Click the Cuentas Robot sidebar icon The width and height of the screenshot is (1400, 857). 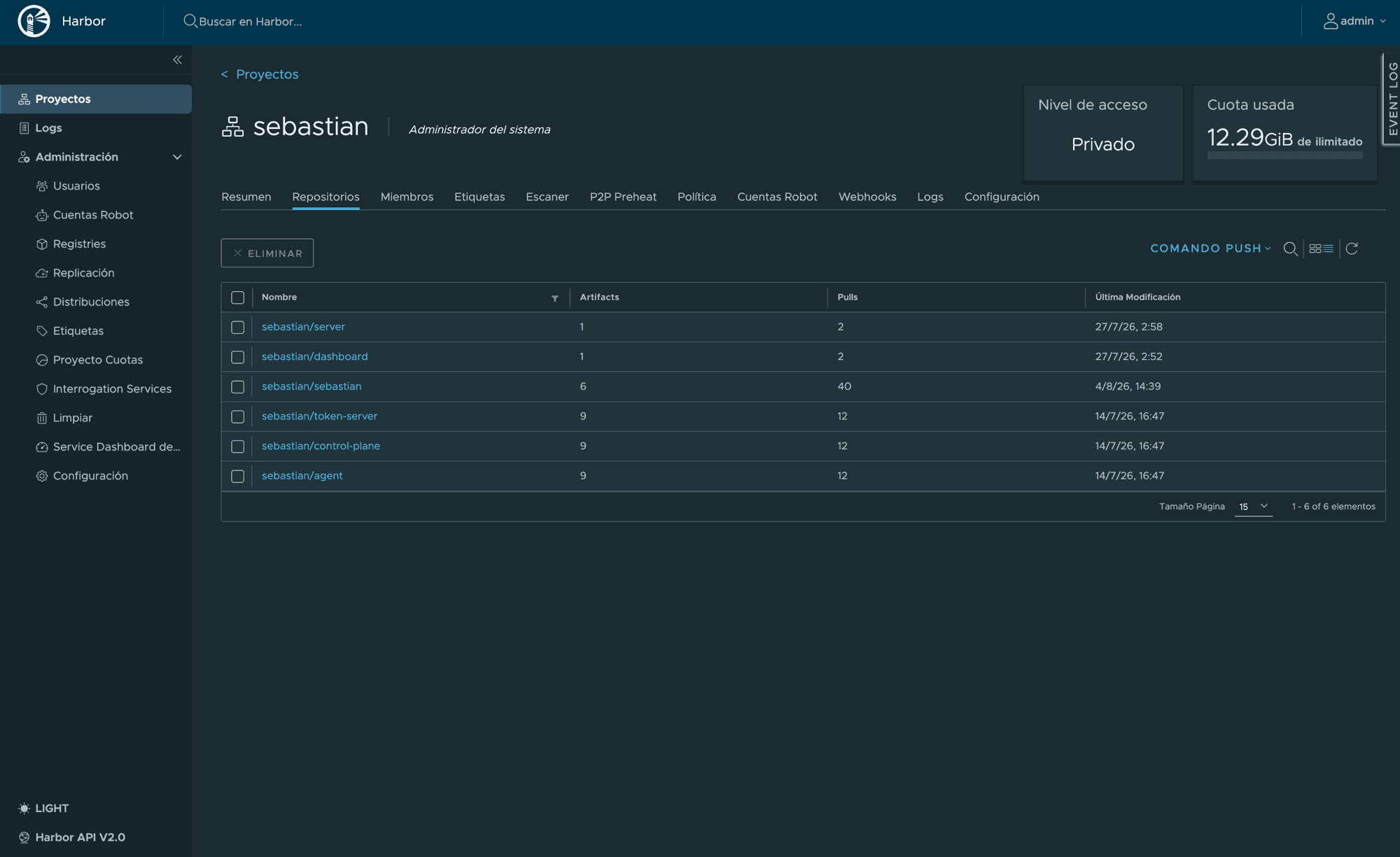(42, 215)
